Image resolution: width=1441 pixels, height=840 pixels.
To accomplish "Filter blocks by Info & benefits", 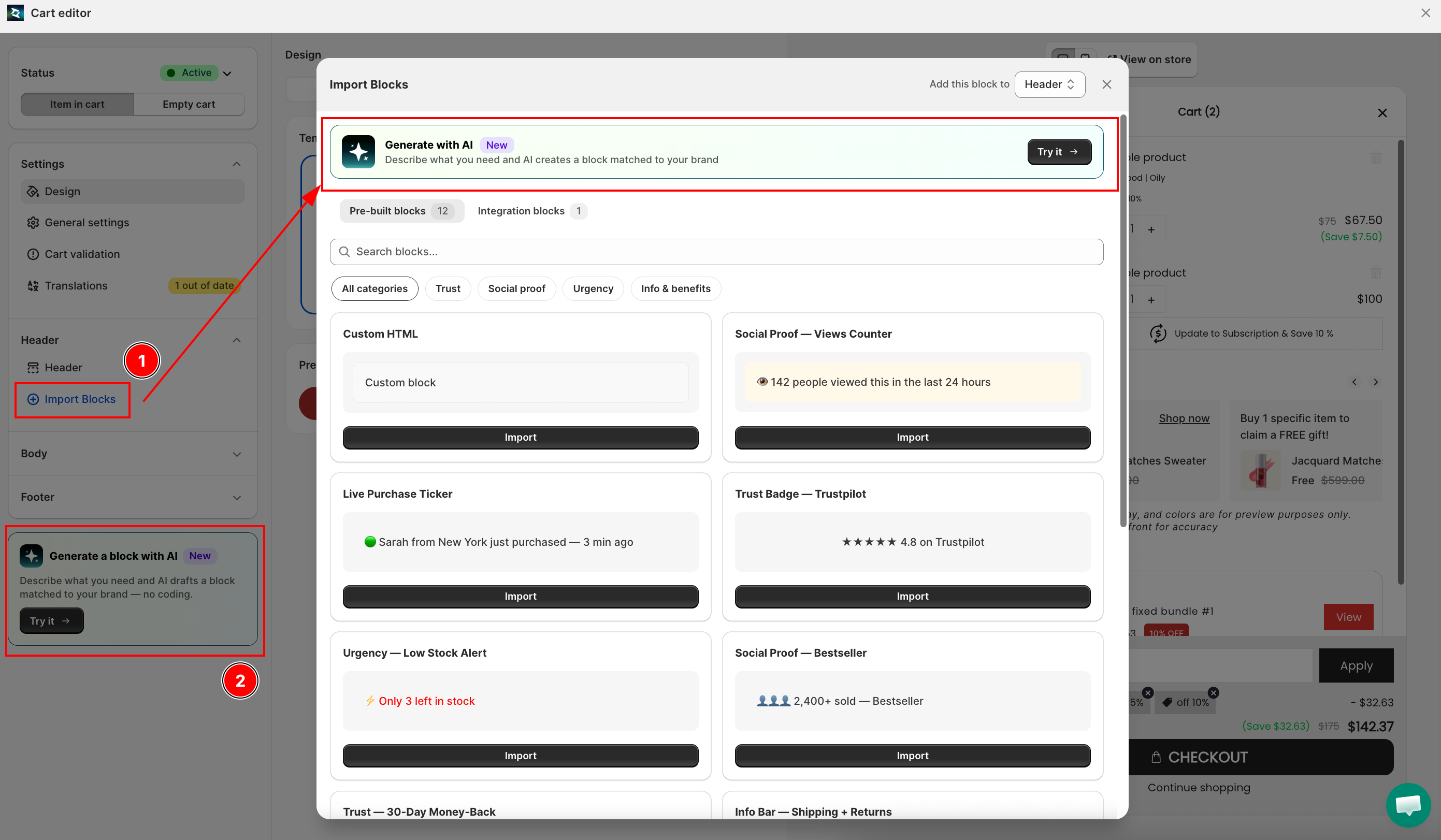I will click(x=675, y=289).
